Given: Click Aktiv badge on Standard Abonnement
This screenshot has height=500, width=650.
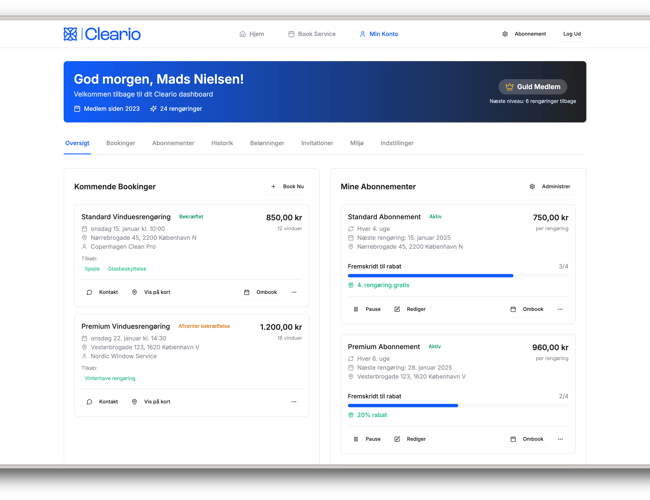Looking at the screenshot, I should (435, 216).
